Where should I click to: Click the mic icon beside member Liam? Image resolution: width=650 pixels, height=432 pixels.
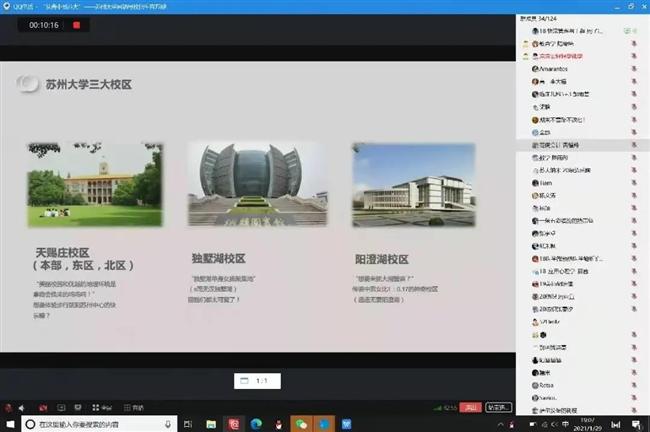pyautogui.click(x=634, y=183)
